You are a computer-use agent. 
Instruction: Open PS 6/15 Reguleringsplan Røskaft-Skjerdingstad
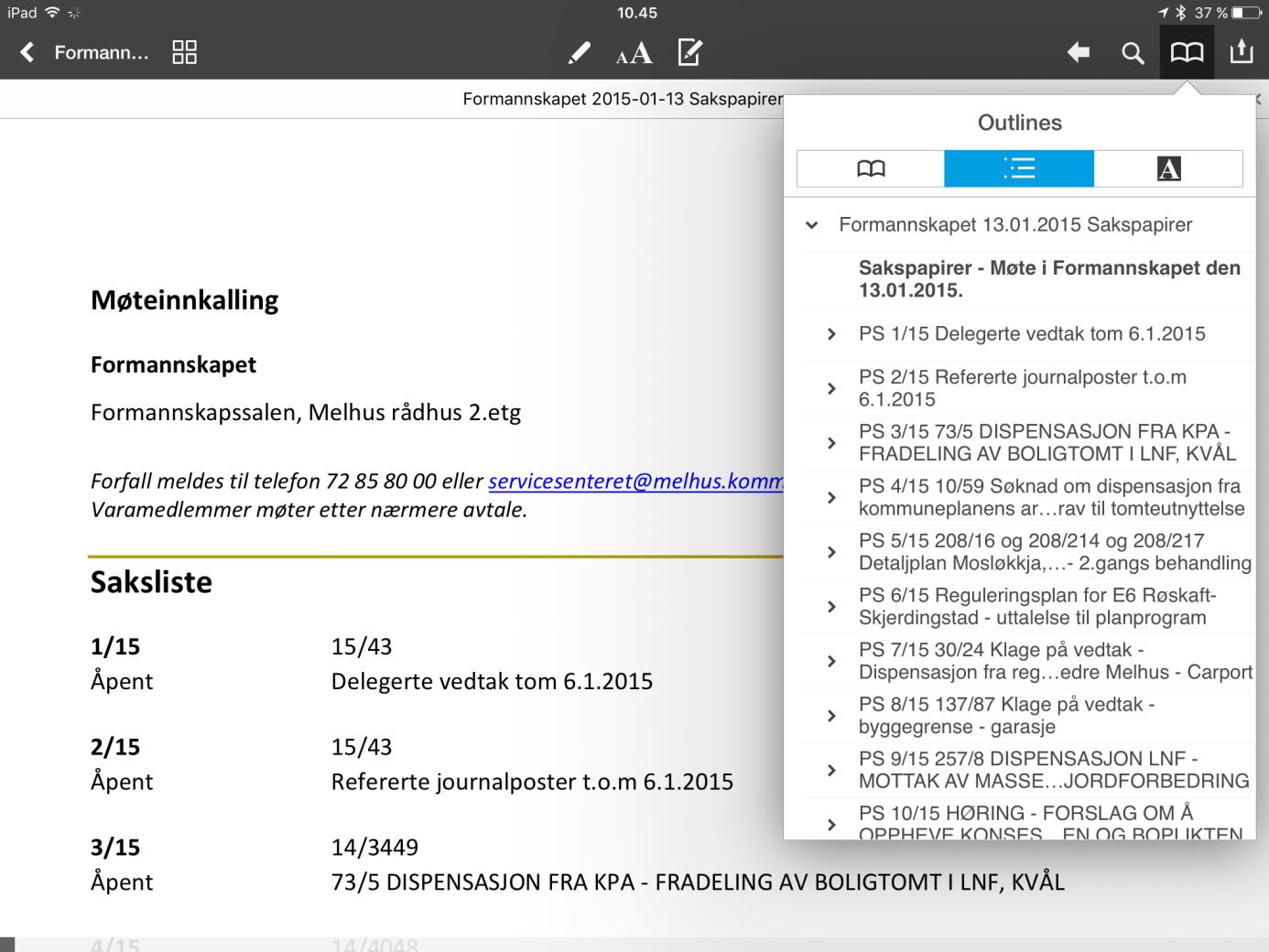1037,607
